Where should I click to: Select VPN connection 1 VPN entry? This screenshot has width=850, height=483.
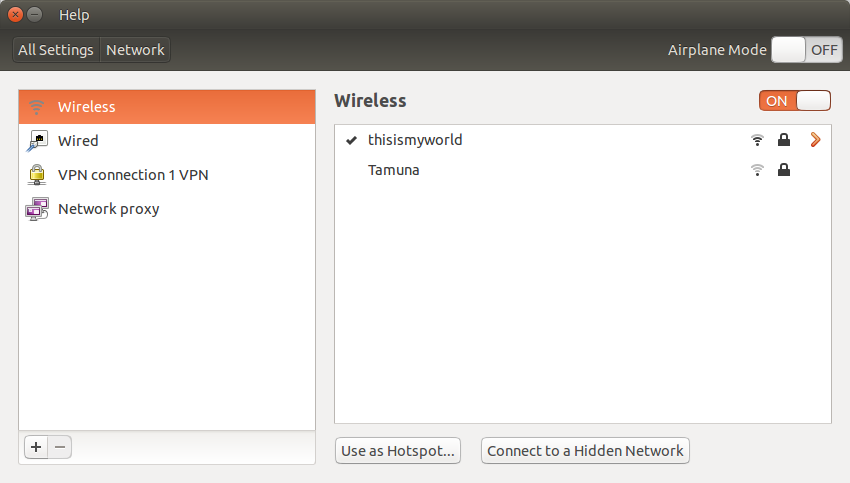tap(167, 175)
